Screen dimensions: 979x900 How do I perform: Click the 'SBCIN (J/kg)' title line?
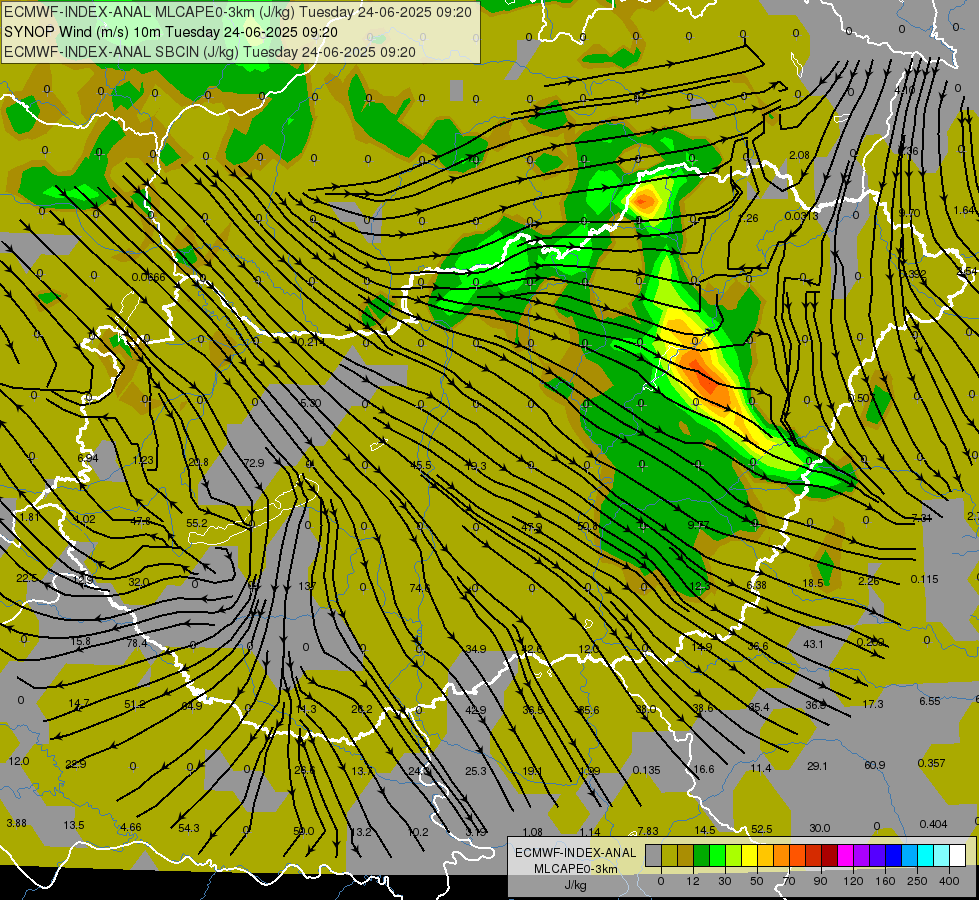[210, 52]
